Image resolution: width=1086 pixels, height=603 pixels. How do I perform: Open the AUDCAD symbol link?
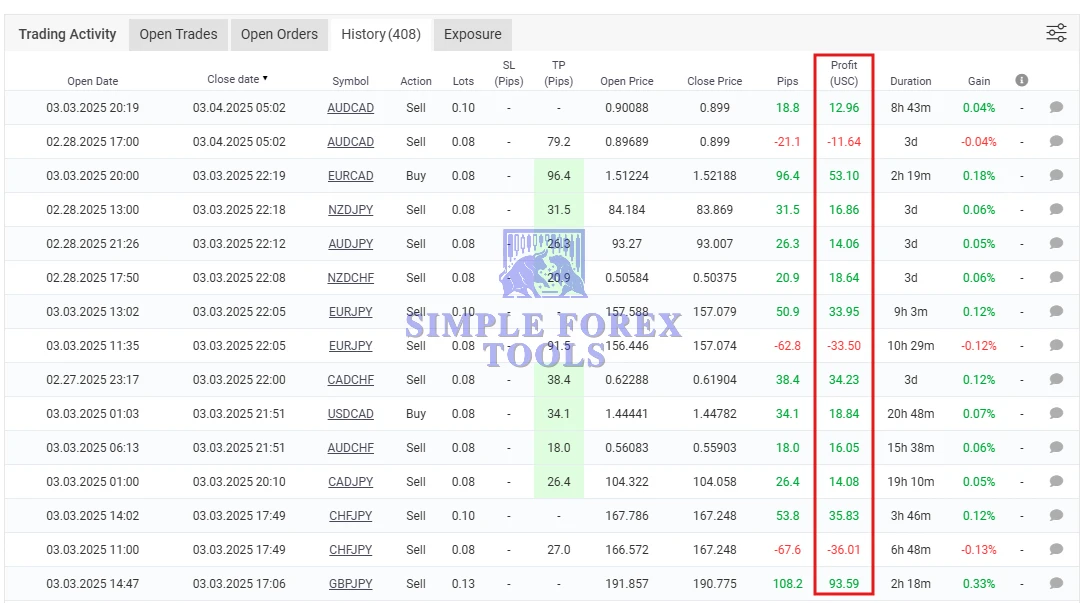pyautogui.click(x=350, y=107)
